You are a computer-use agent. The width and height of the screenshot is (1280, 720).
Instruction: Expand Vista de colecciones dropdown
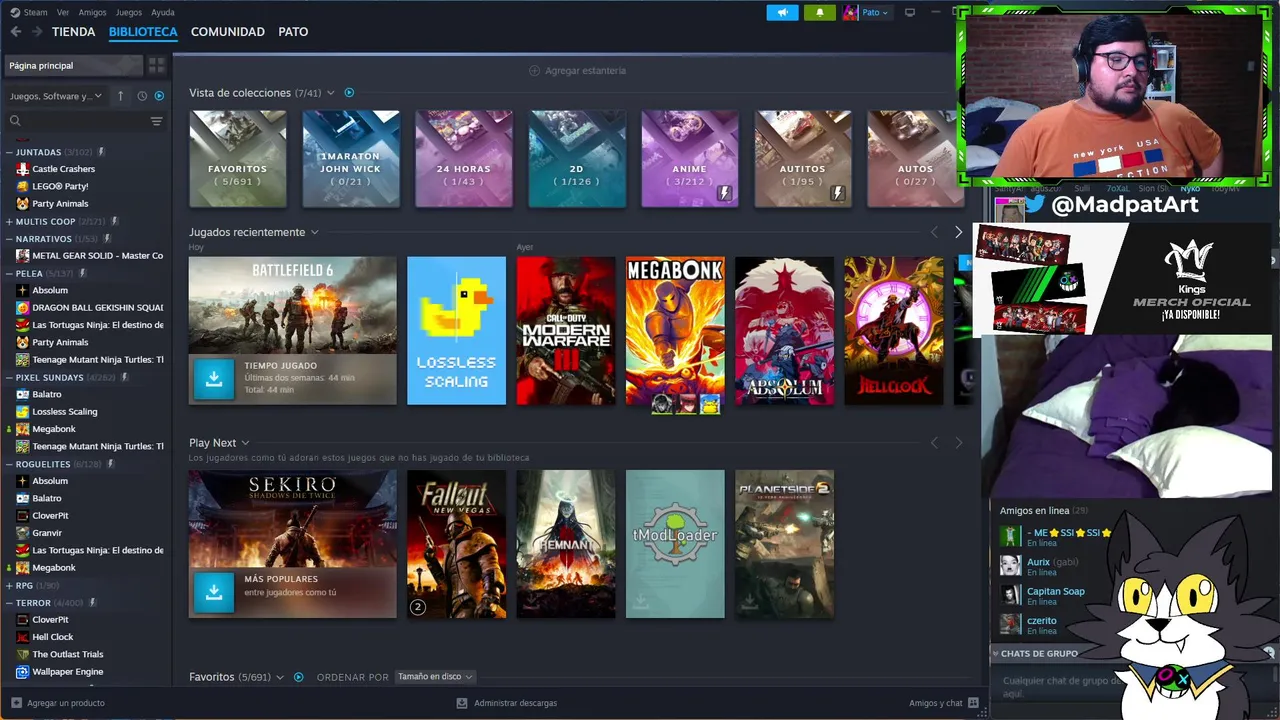(x=331, y=93)
